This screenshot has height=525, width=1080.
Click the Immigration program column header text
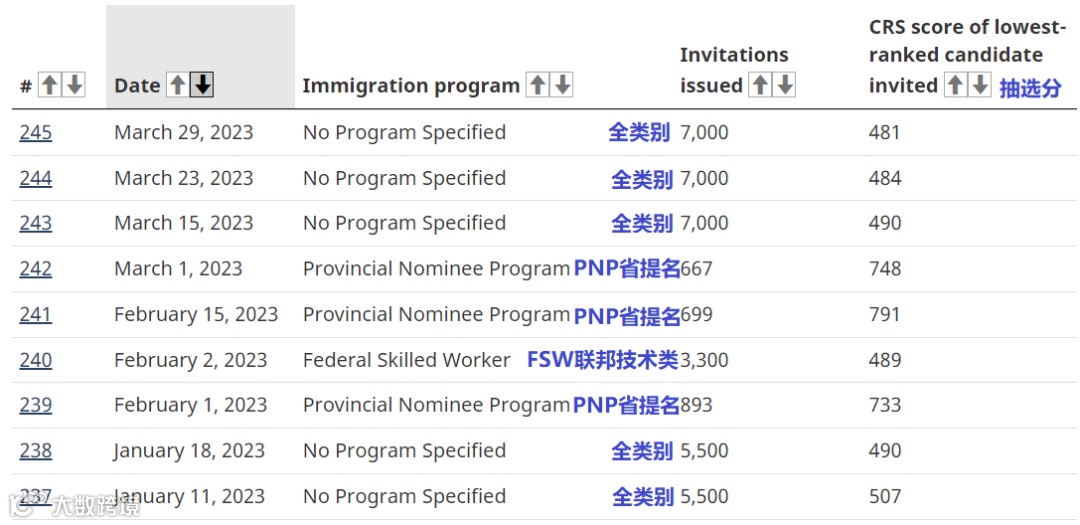coord(411,86)
